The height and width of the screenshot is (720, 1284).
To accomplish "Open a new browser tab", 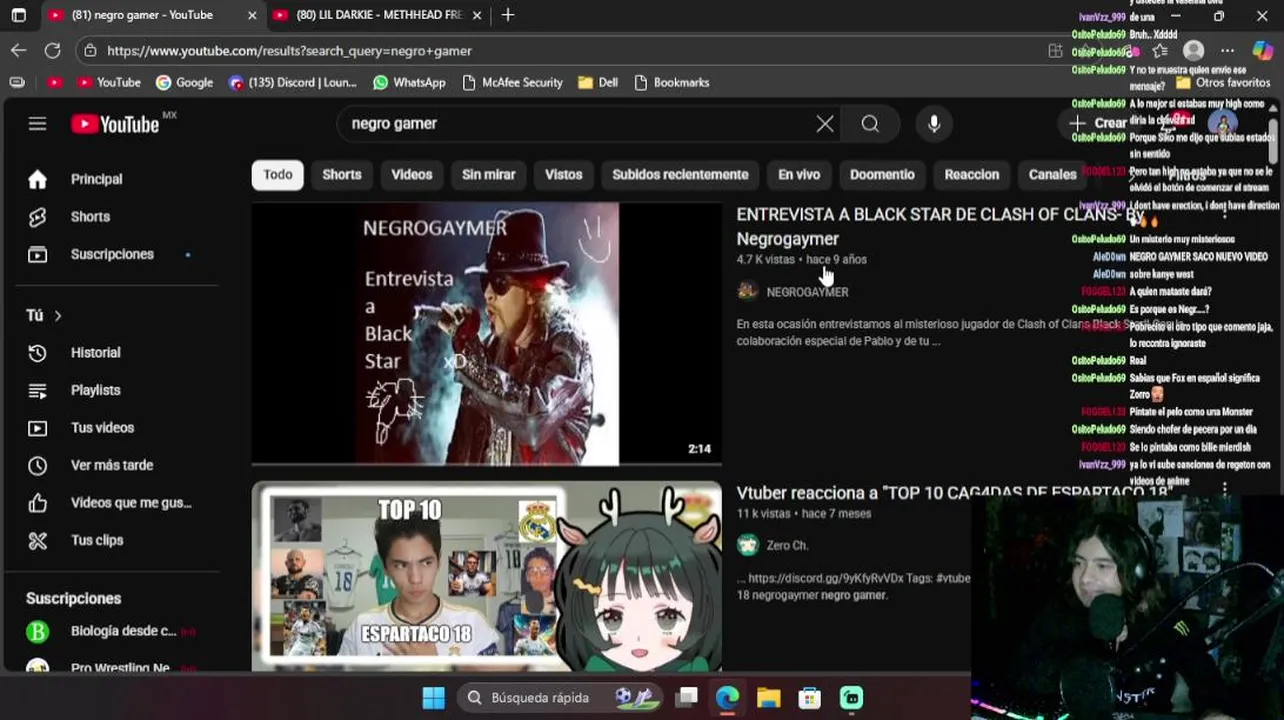I will coord(508,15).
